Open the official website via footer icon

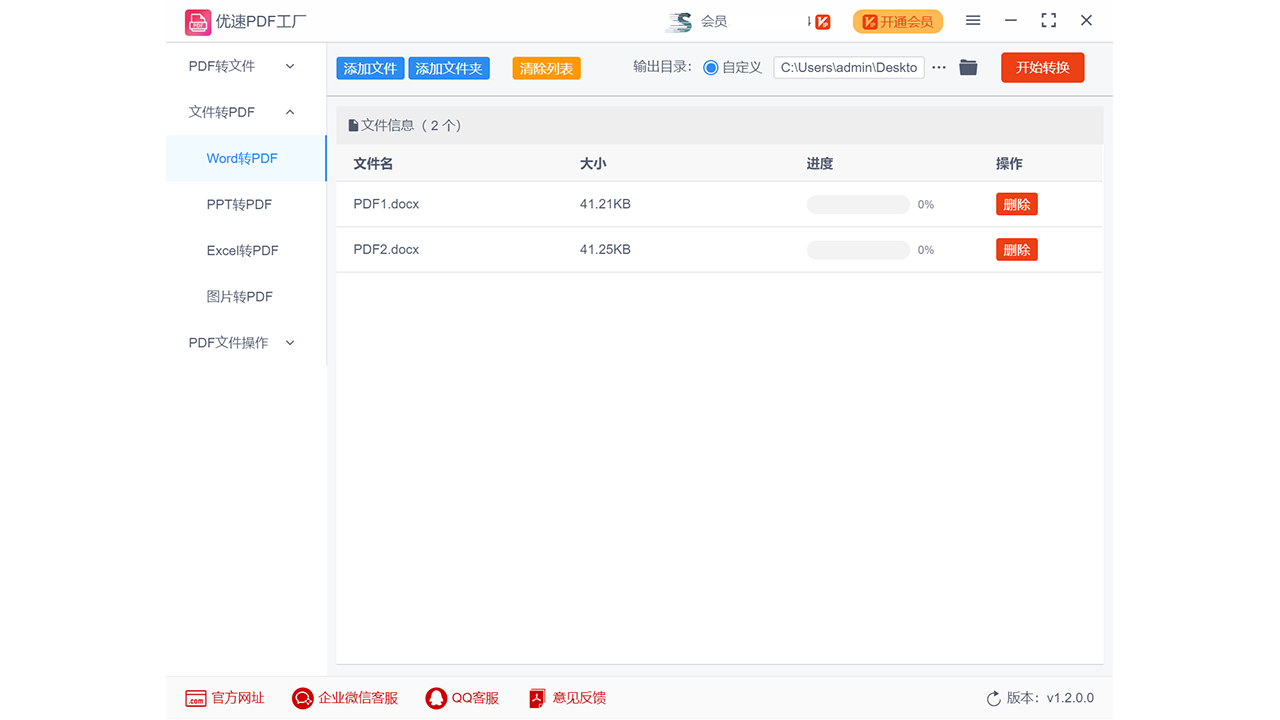pyautogui.click(x=194, y=698)
